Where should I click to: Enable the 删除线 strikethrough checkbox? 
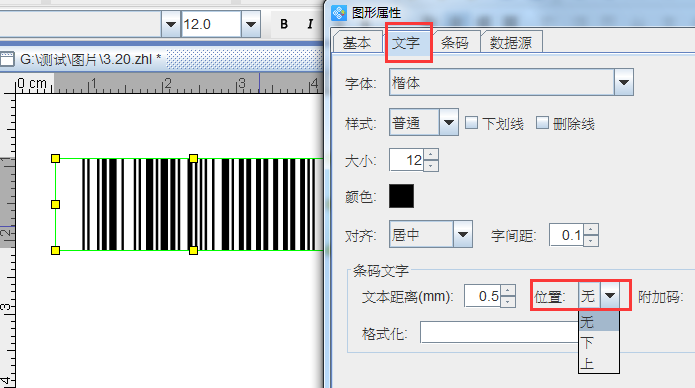(x=542, y=123)
